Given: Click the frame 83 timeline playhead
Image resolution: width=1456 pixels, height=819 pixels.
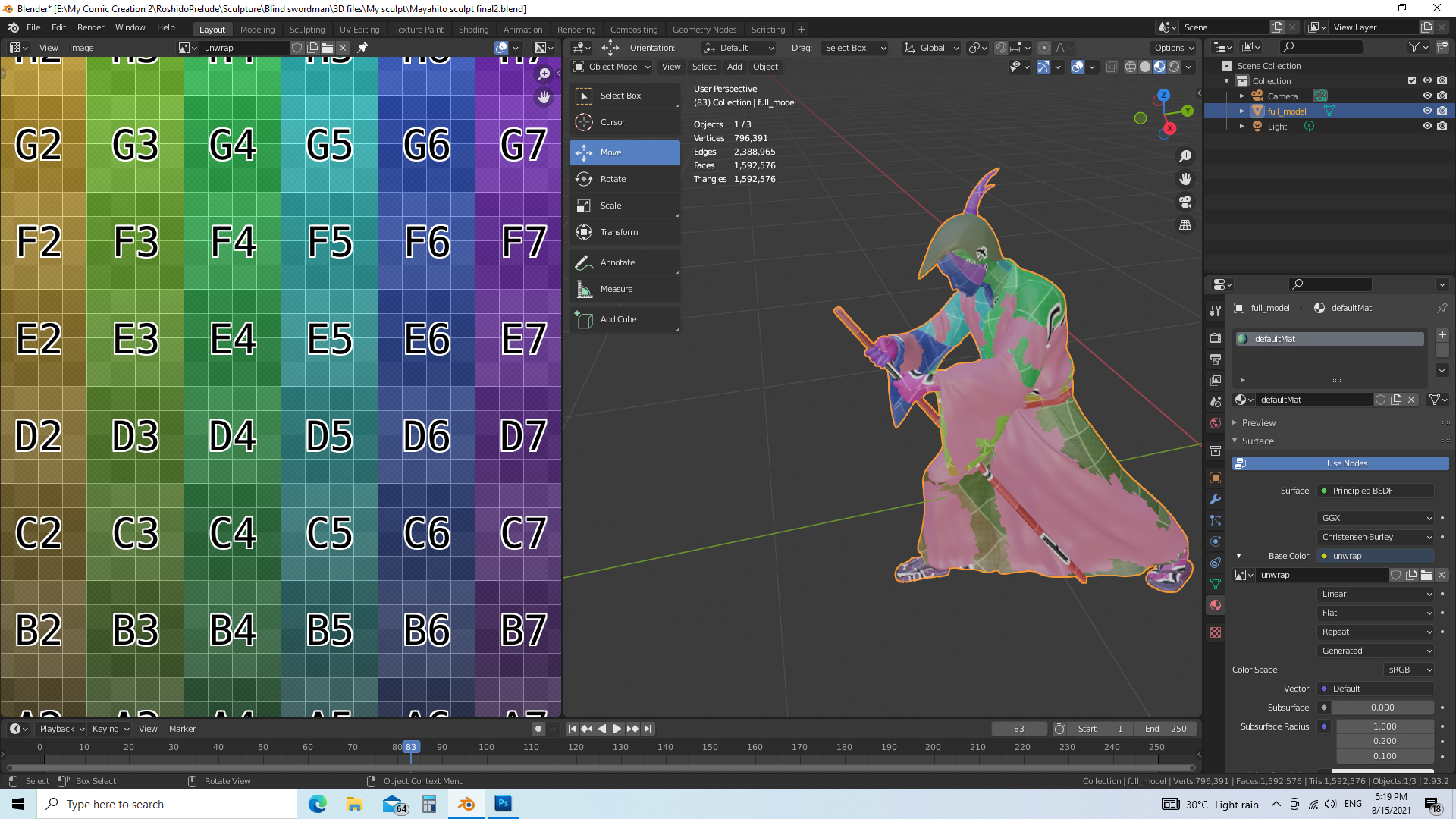Looking at the screenshot, I should click(410, 747).
